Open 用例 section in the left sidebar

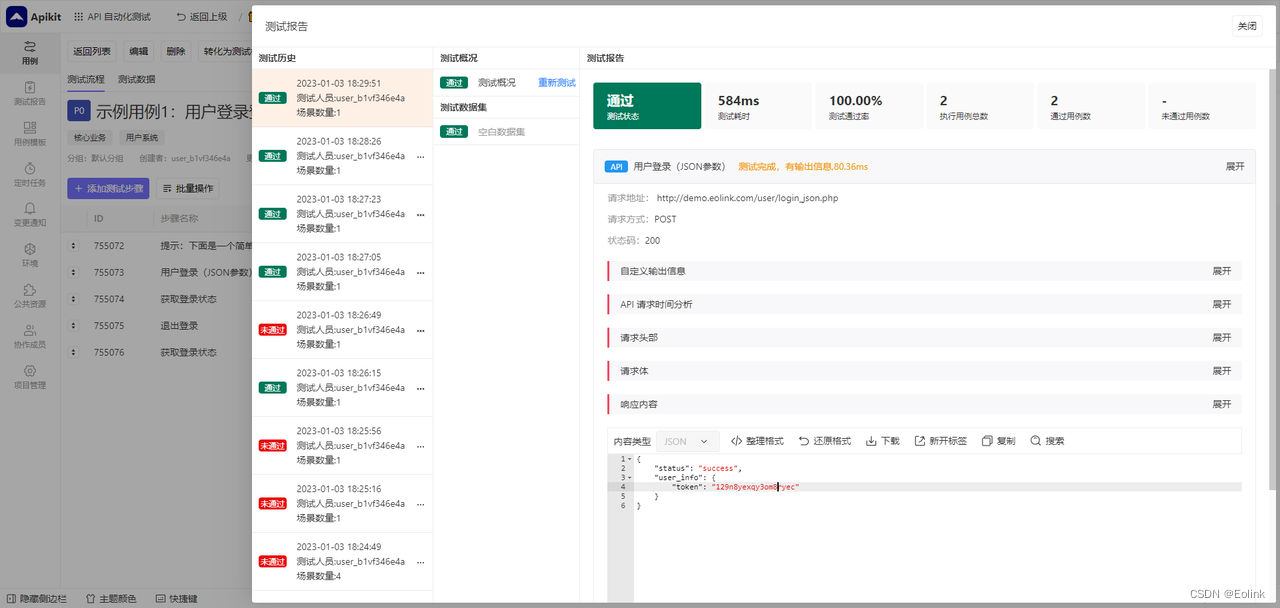30,53
